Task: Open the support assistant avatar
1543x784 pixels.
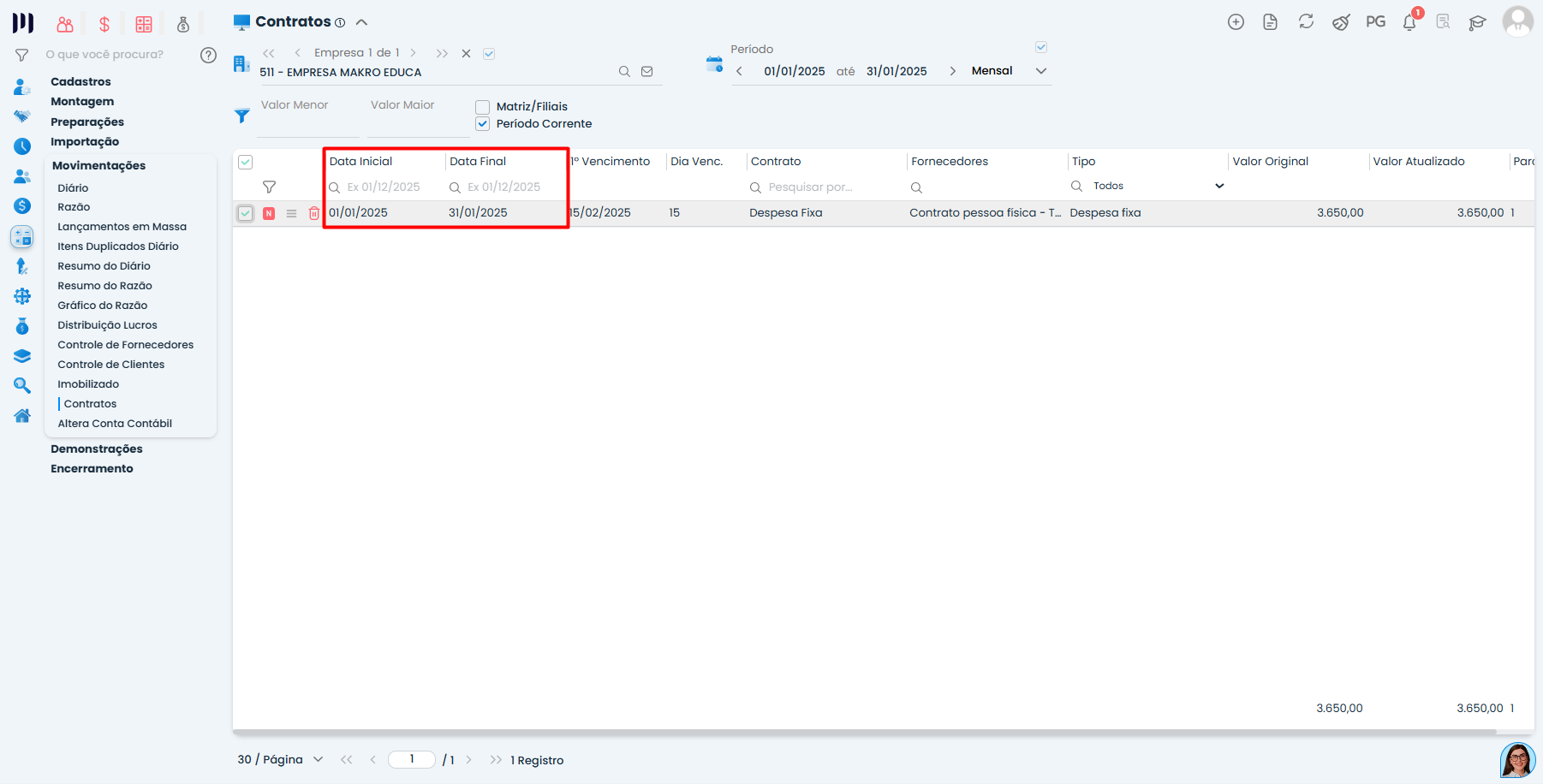Action: pyautogui.click(x=1517, y=760)
